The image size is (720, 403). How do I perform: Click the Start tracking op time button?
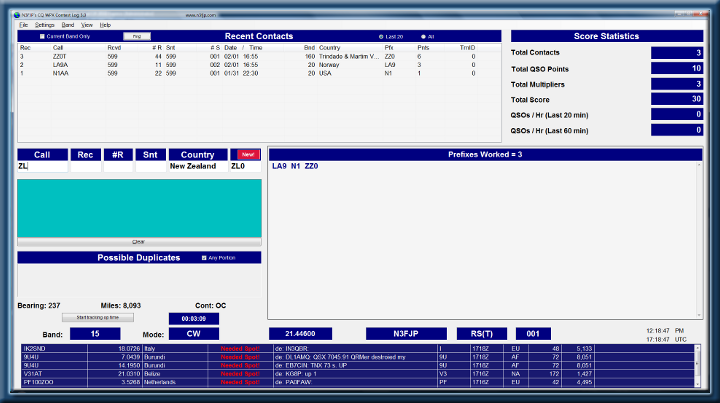point(97,317)
